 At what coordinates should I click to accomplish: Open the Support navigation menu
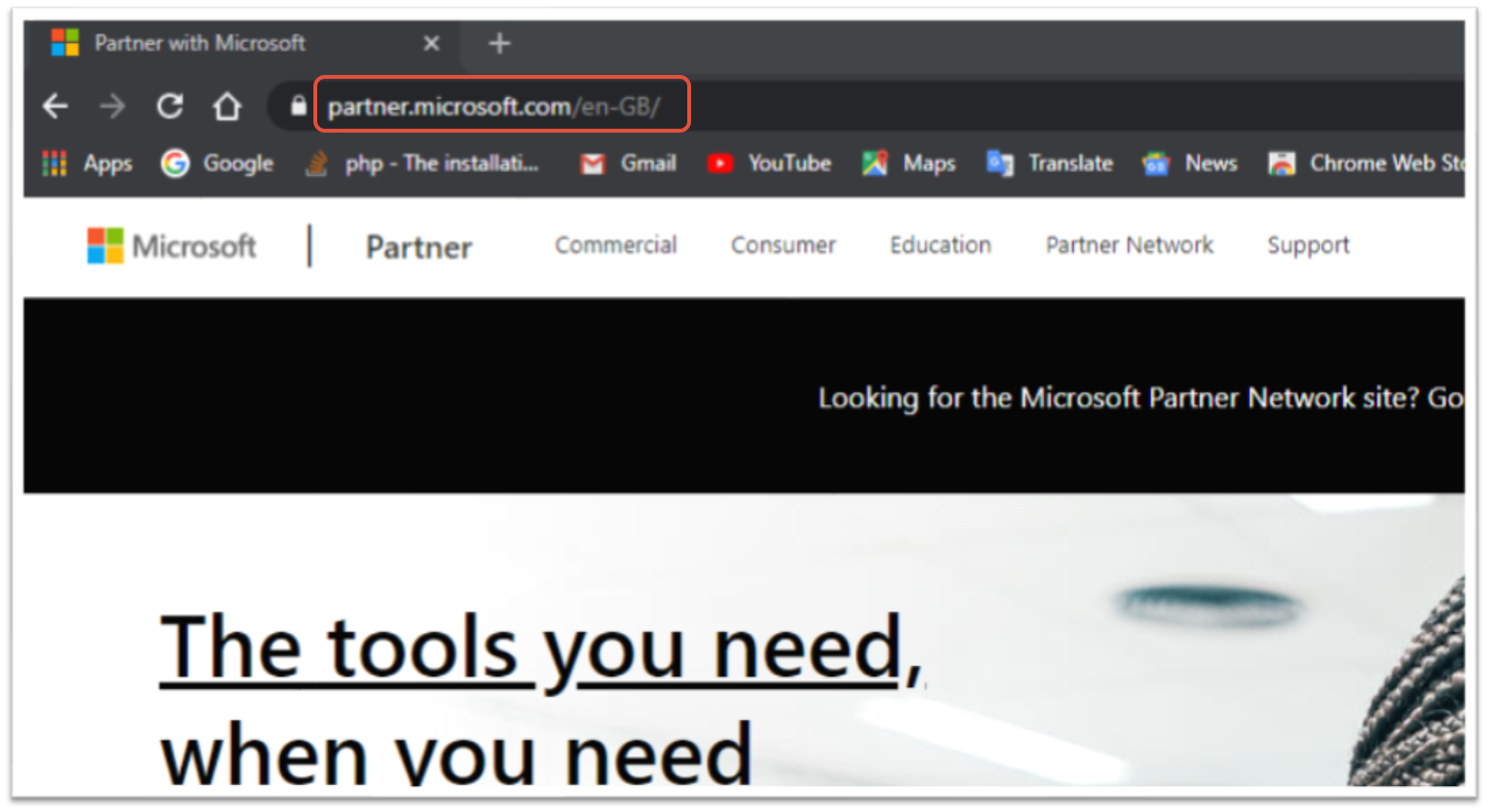pos(1308,246)
